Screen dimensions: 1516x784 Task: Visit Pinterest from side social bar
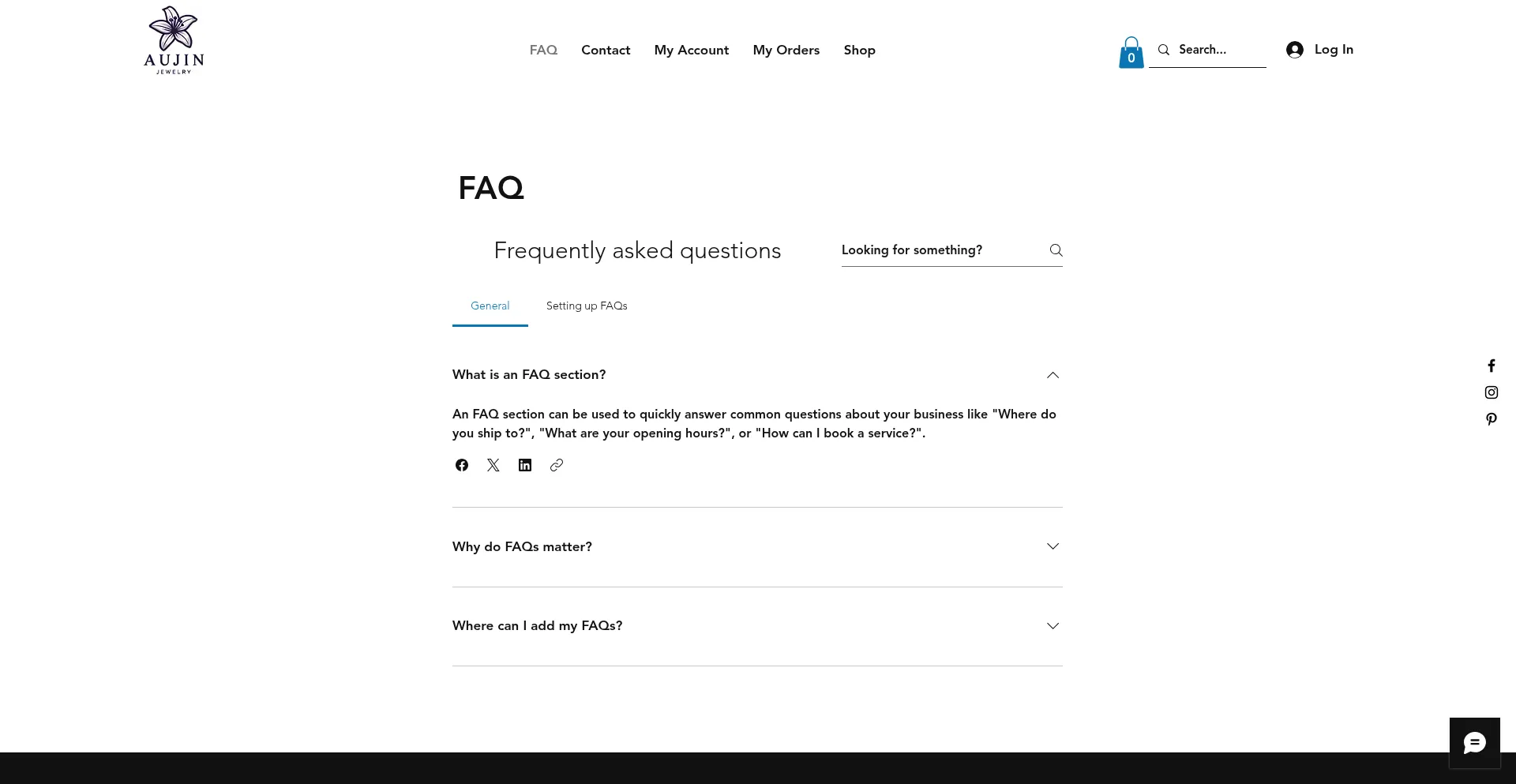click(1492, 419)
